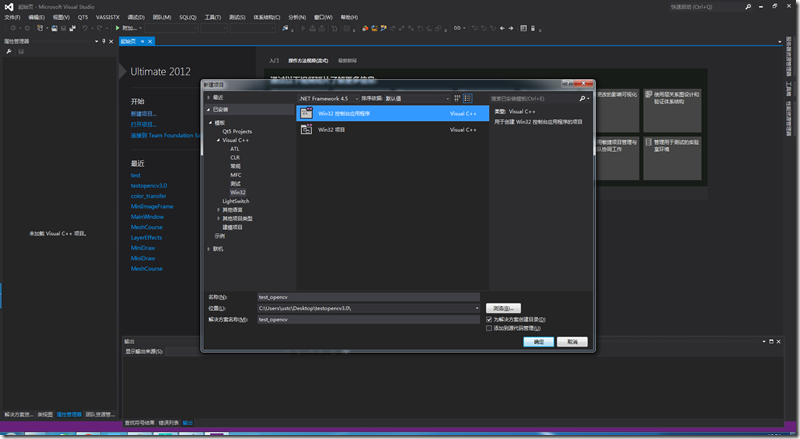This screenshot has width=800, height=439.
Task: Expand the 联机 tree node
Action: 208,249
